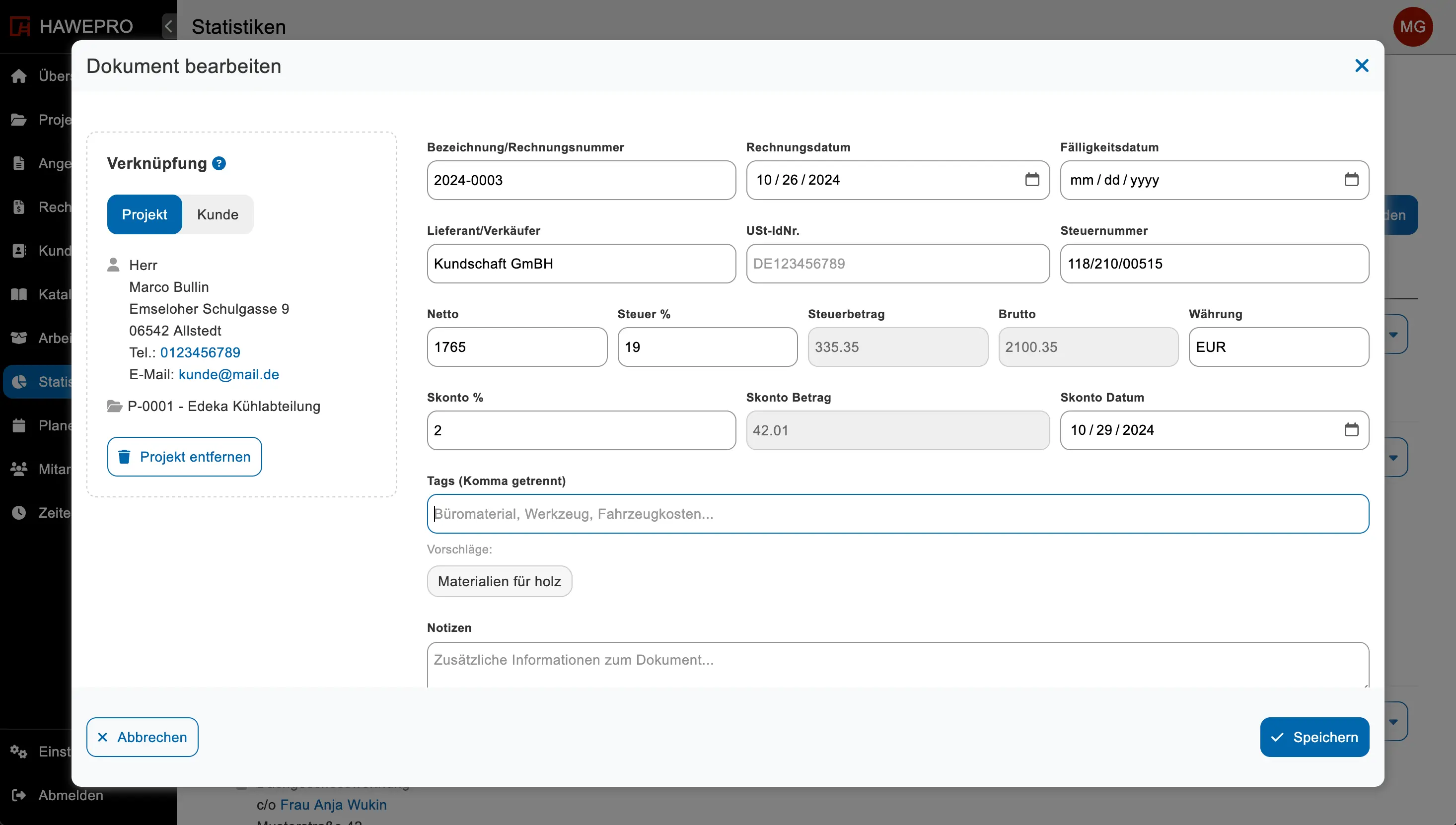Close the Dokument bearbeiten dialog with the X
Image resolution: width=1456 pixels, height=825 pixels.
1361,66
